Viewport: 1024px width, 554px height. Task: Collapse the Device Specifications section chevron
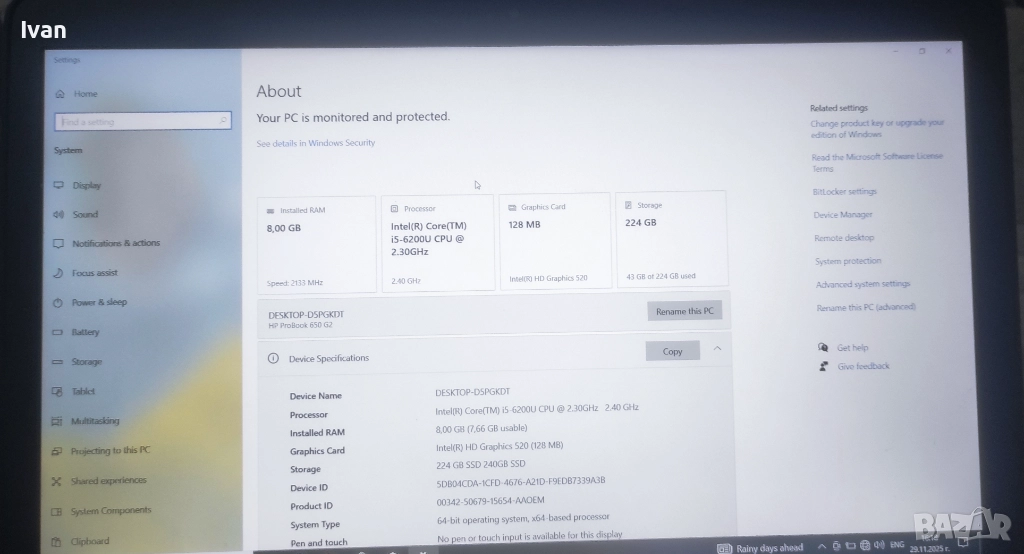[x=717, y=349]
